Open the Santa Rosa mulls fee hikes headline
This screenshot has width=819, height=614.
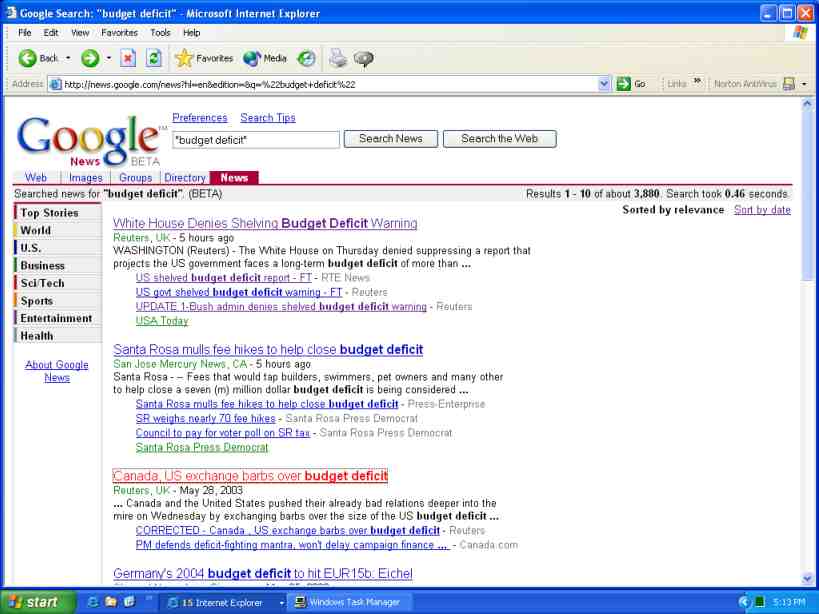click(267, 349)
